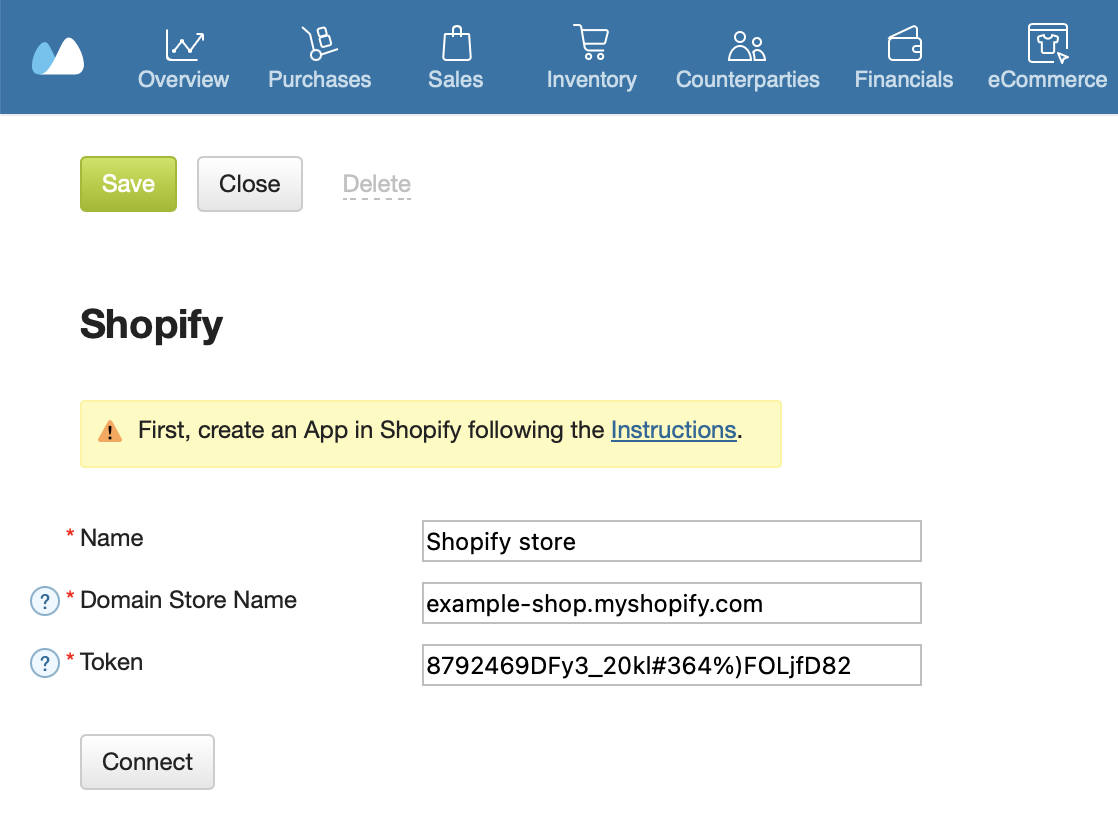Focus the Domain Store Name field

[672, 603]
